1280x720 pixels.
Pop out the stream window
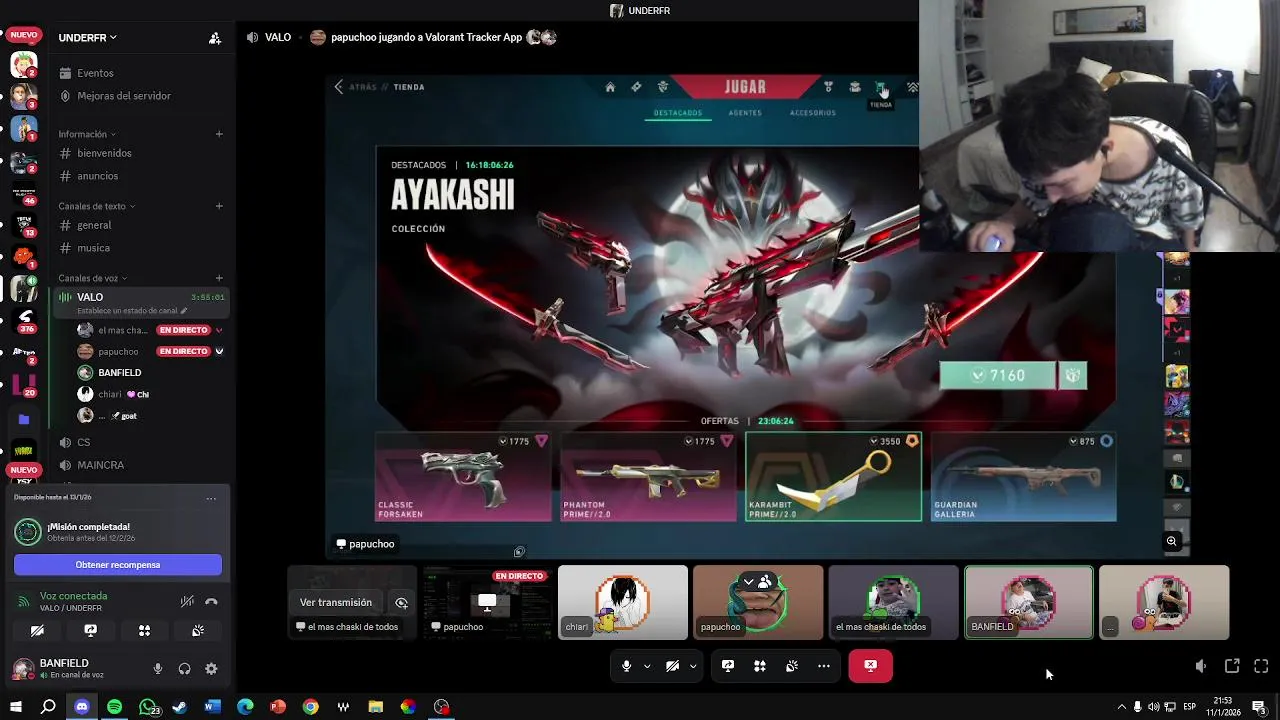1232,666
